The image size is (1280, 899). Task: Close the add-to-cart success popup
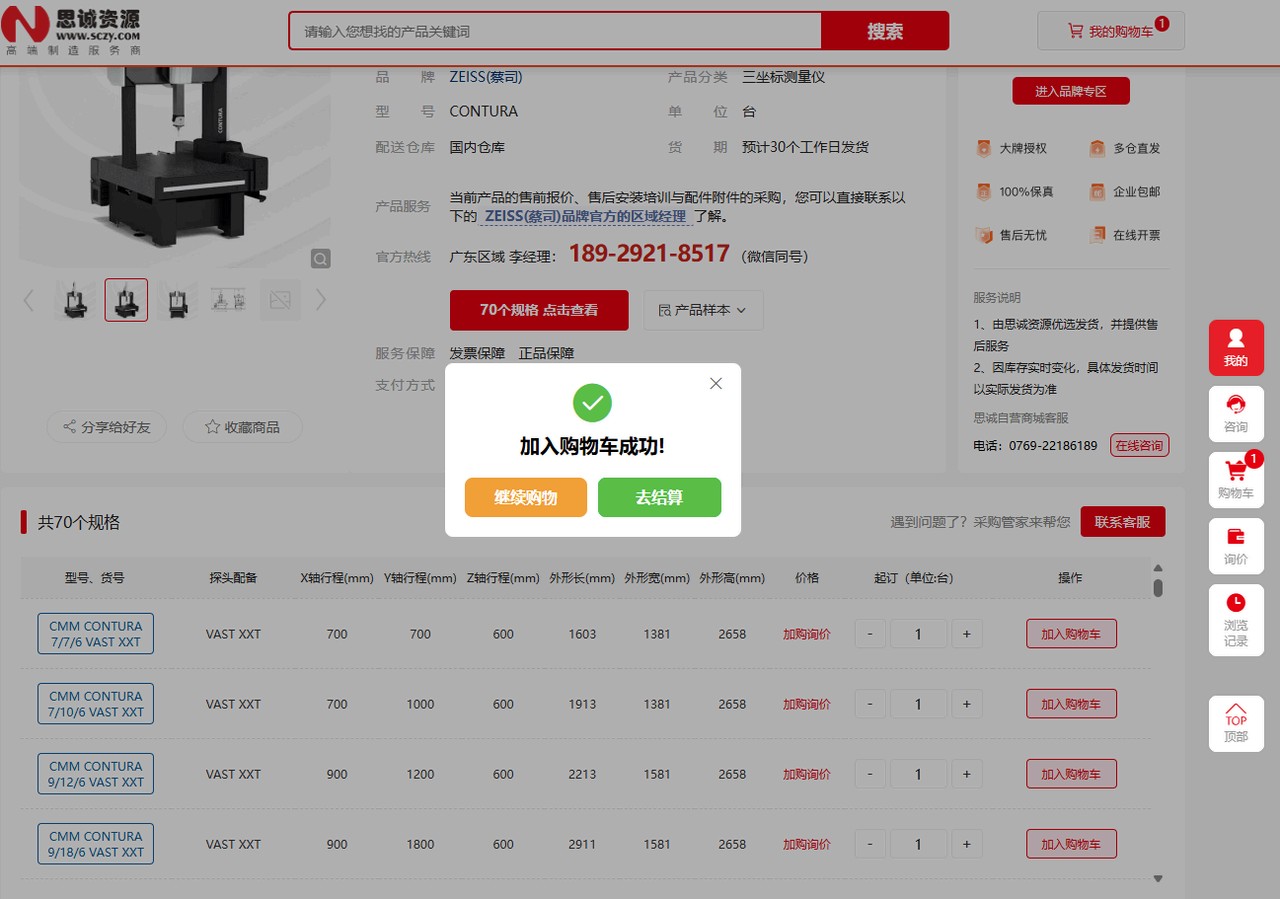pyautogui.click(x=715, y=384)
